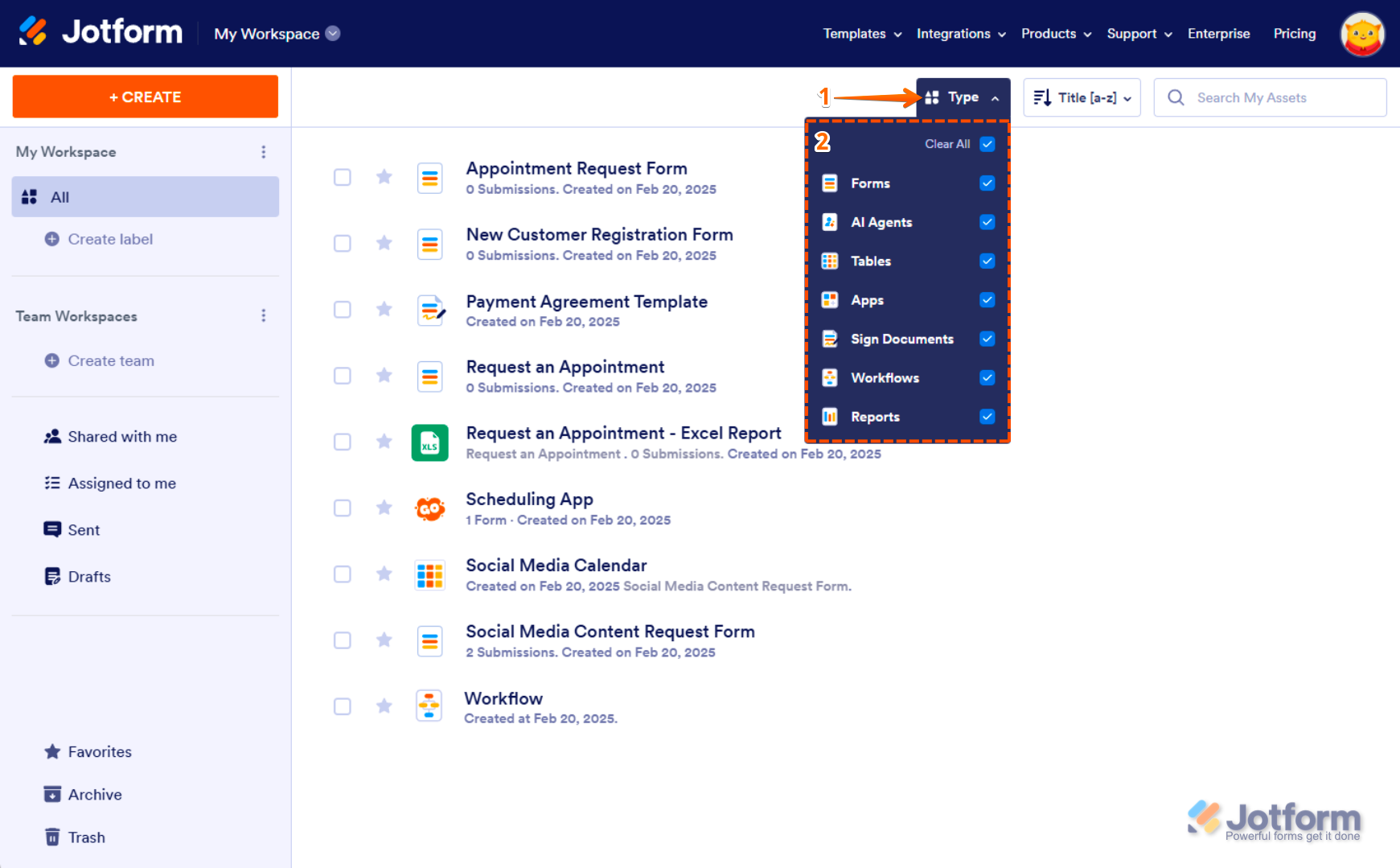This screenshot has width=1400, height=868.
Task: Click the Excel report icon for Request an Appointment
Action: point(430,442)
